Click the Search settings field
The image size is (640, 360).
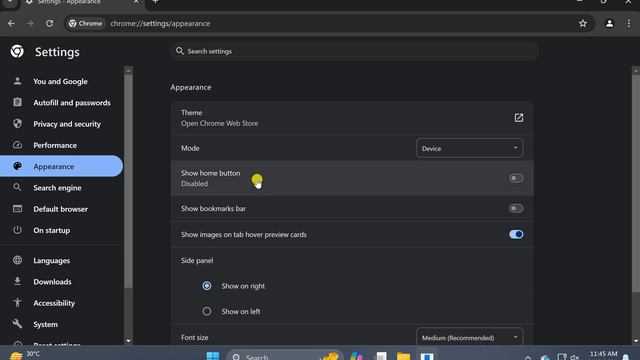(354, 51)
